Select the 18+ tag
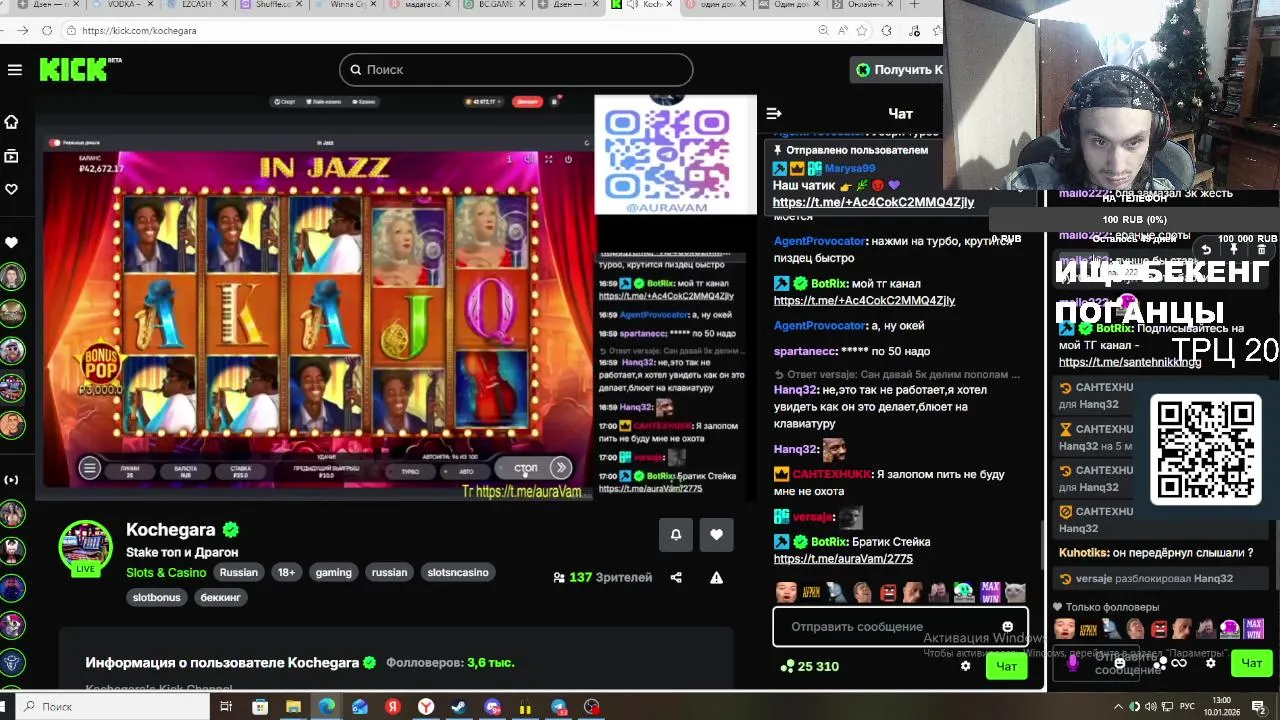Viewport: 1280px width, 720px height. [286, 573]
